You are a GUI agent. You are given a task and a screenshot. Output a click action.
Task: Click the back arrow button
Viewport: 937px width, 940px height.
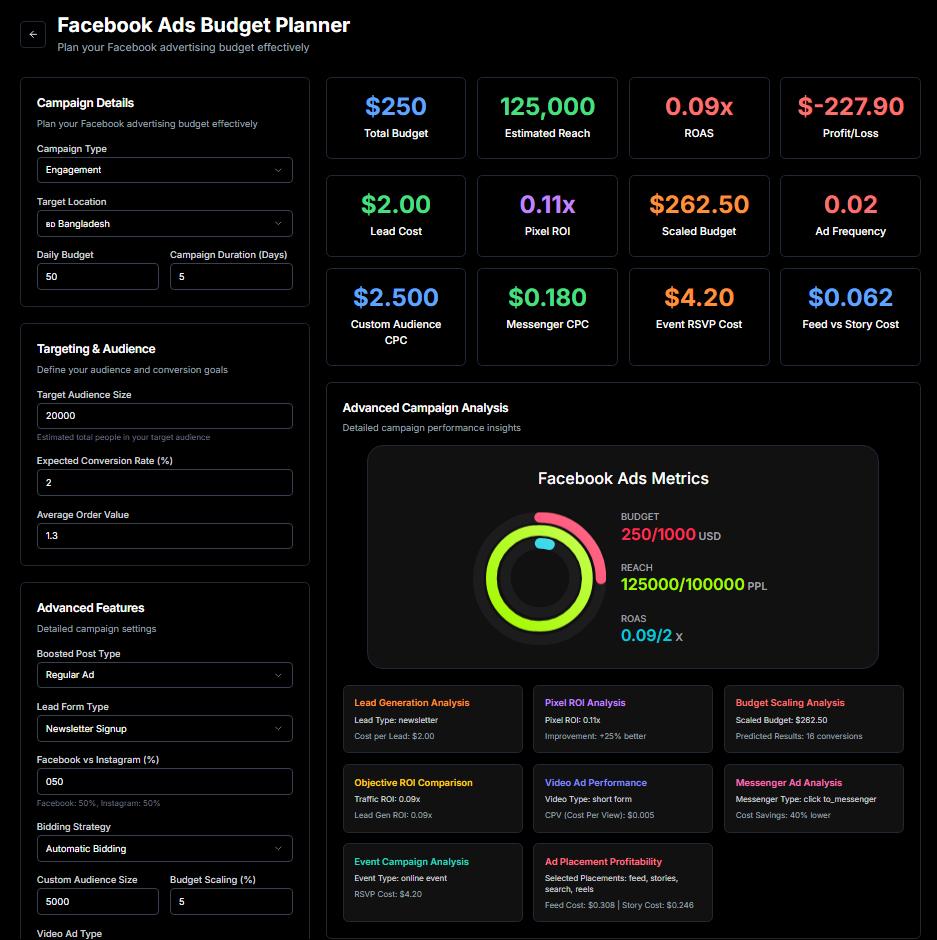pos(33,34)
